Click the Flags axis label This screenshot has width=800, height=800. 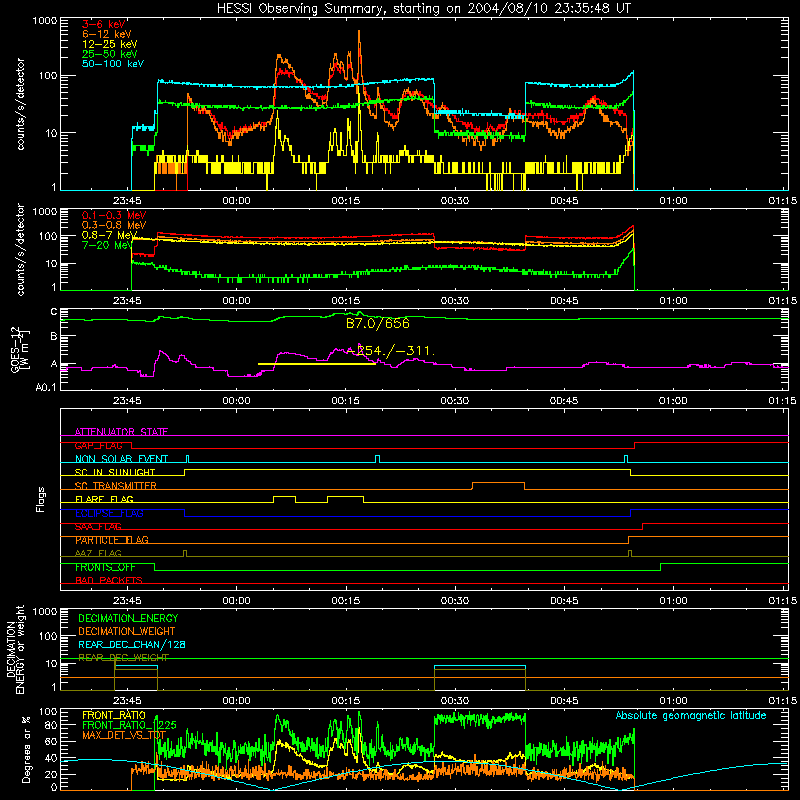[41, 499]
